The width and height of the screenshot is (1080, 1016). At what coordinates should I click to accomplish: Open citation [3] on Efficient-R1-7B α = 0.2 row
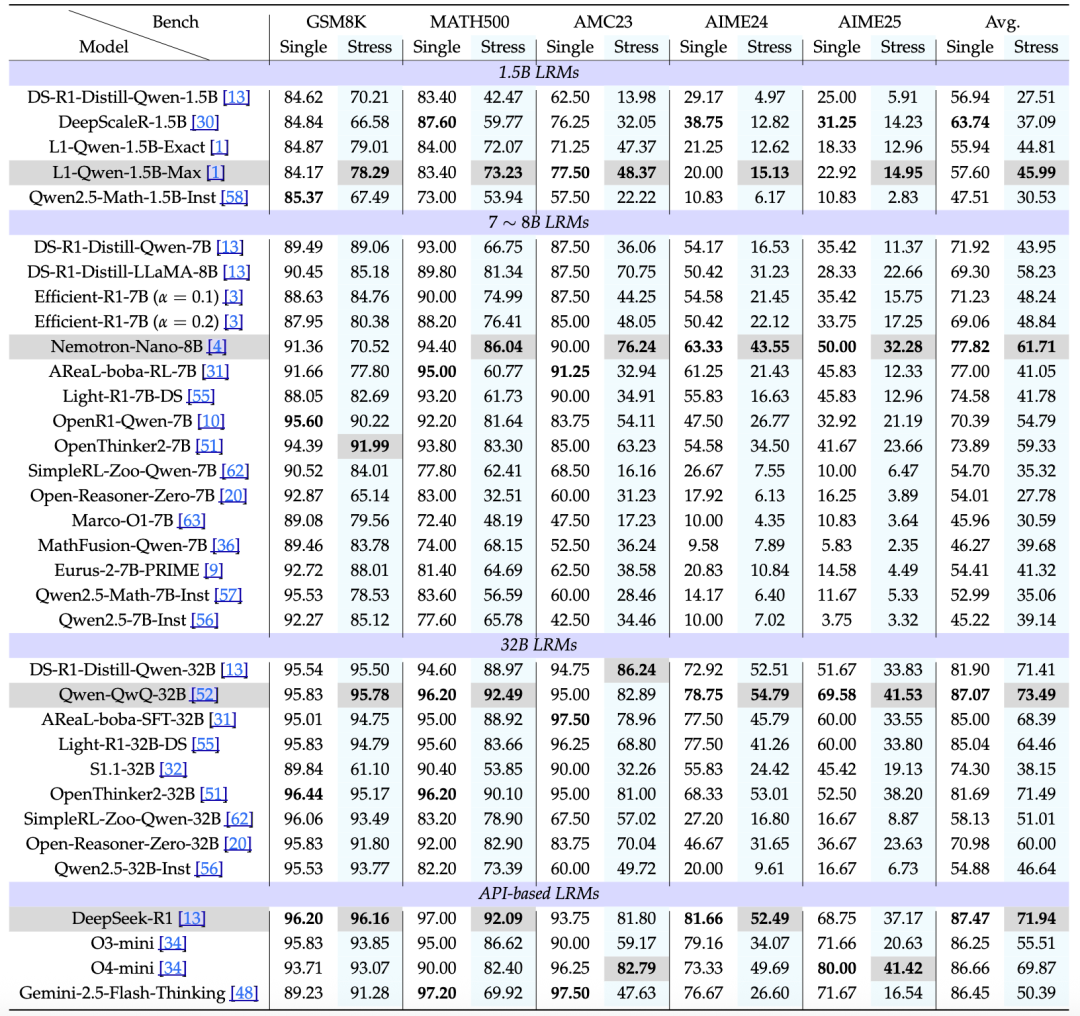[x=233, y=322]
